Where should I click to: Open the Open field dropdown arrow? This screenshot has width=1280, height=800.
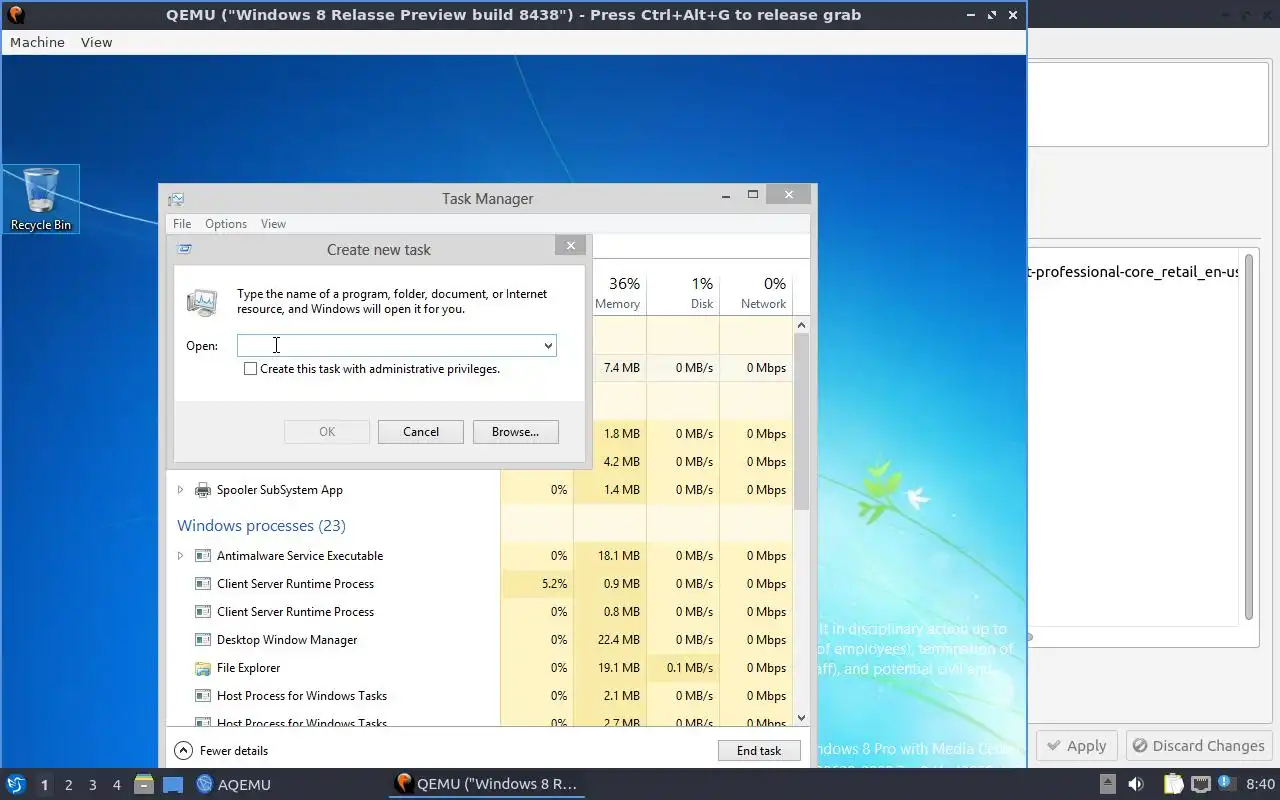coord(548,346)
